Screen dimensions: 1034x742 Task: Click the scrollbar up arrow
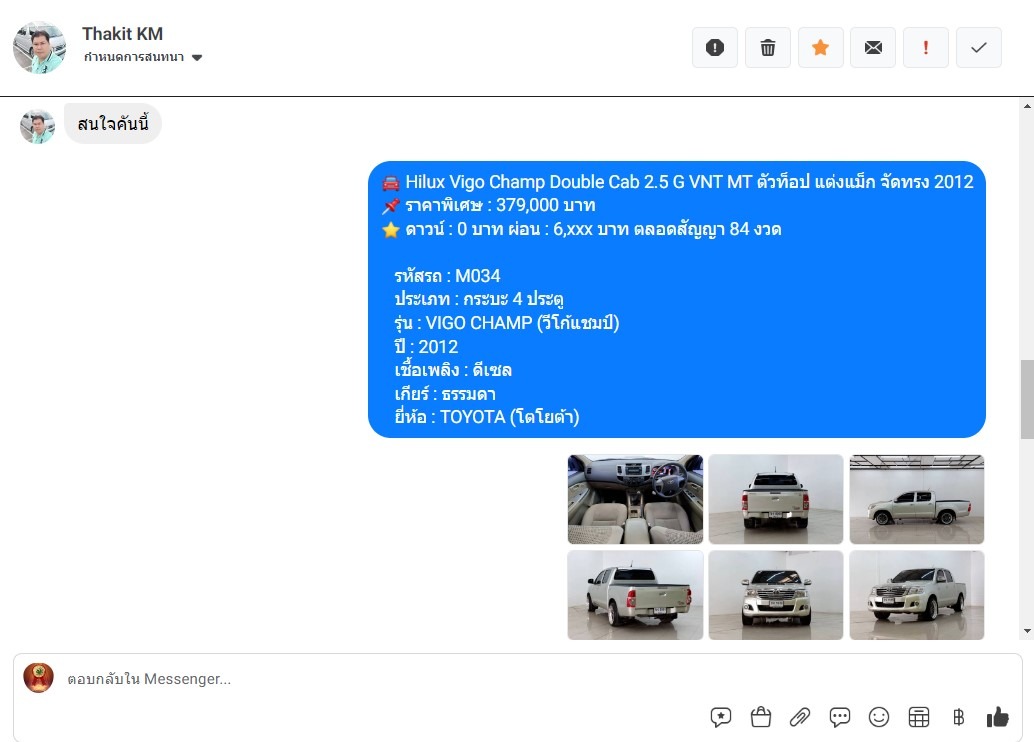[1027, 106]
